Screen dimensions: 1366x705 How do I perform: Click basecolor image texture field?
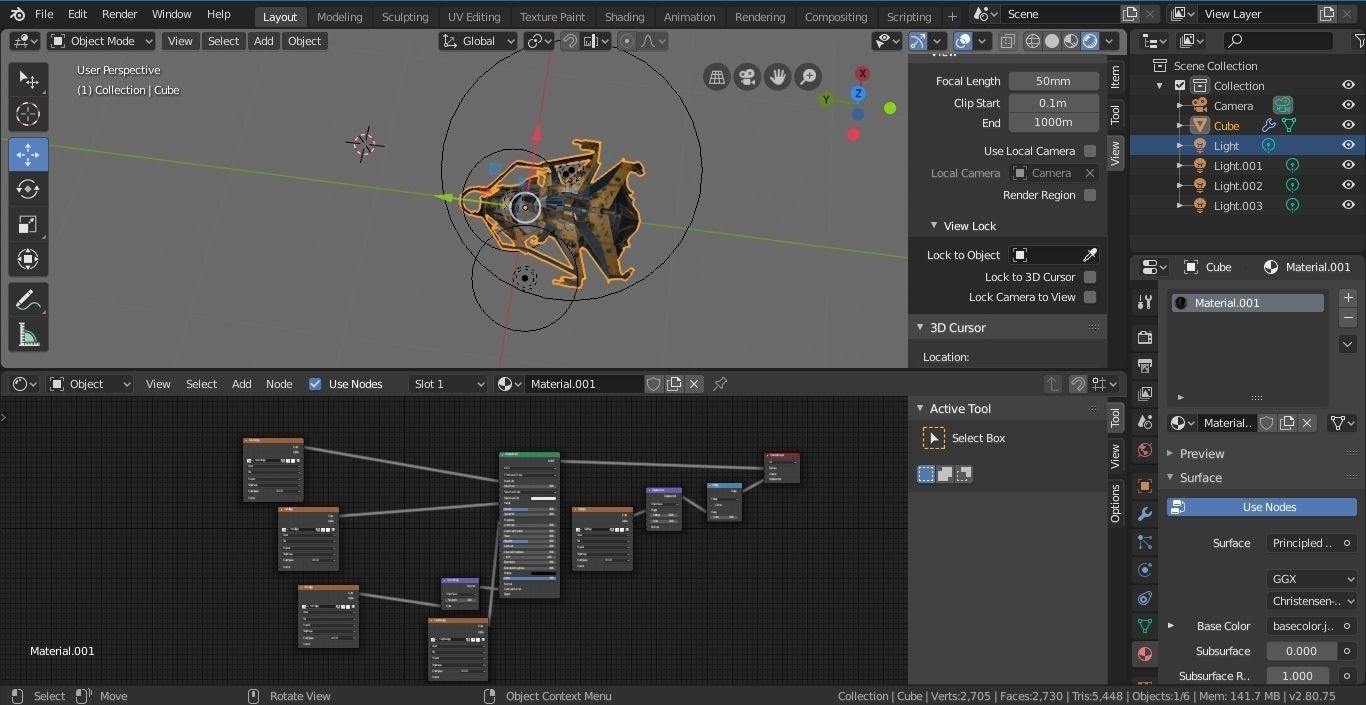pyautogui.click(x=1302, y=626)
